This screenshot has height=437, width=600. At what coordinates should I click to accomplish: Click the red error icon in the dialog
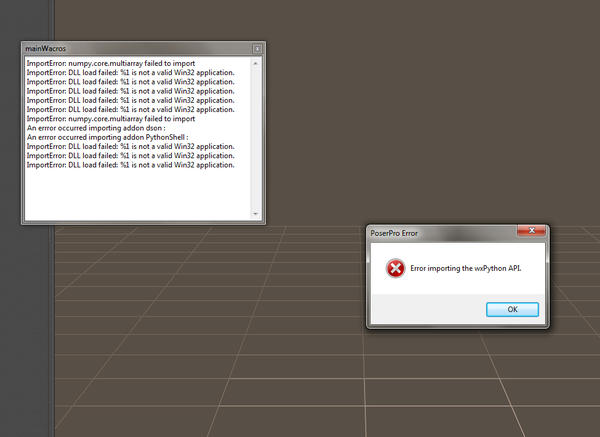[395, 268]
